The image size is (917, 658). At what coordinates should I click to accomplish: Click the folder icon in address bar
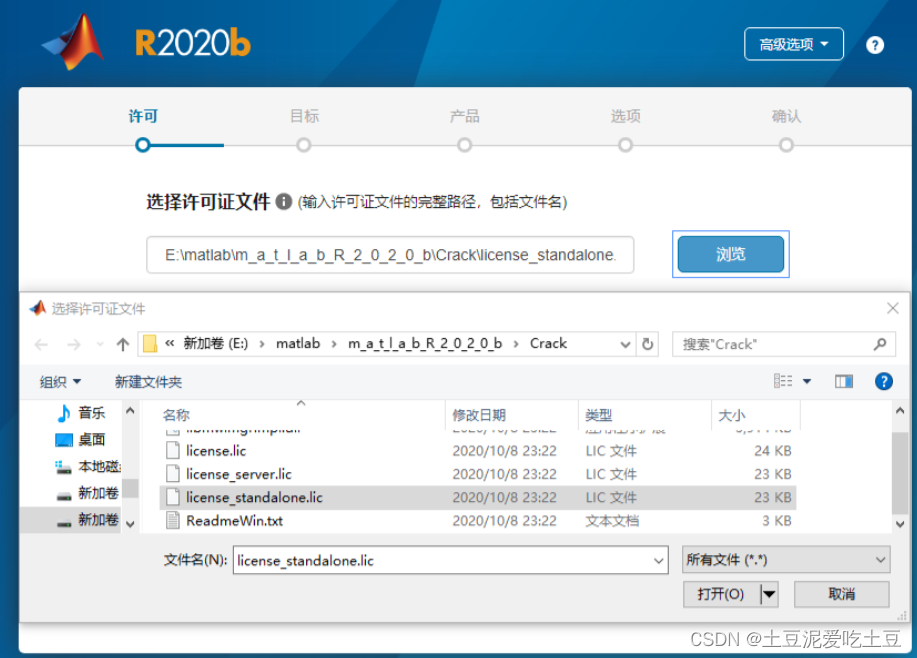150,344
